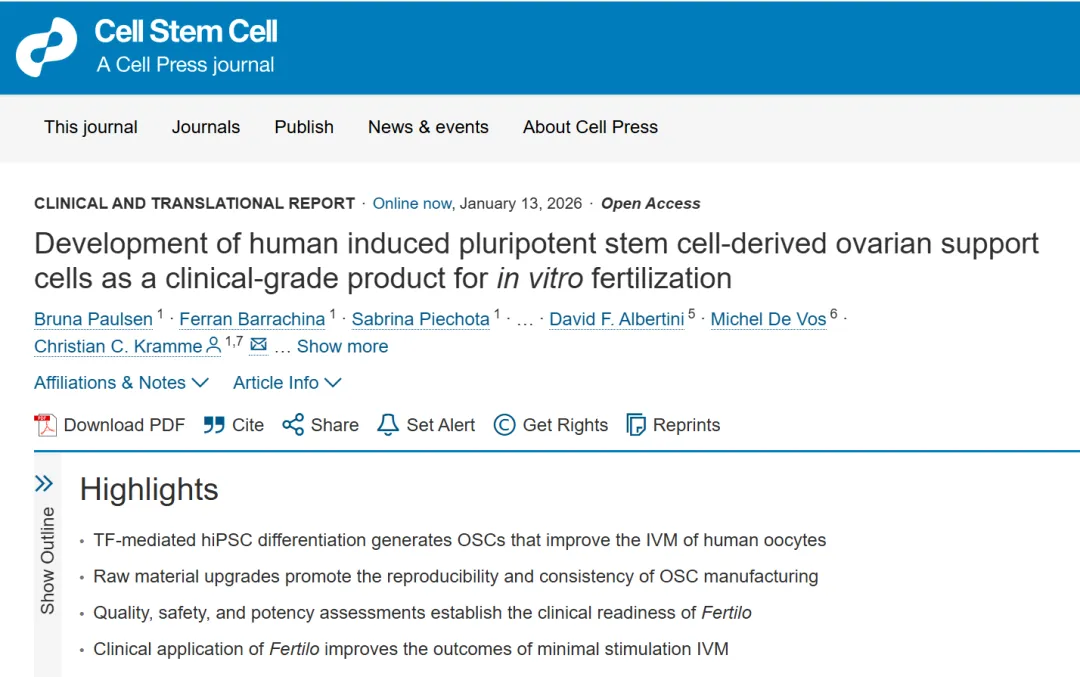The image size is (1080, 677).
Task: Open author Michel De Vos link
Action: pos(768,319)
